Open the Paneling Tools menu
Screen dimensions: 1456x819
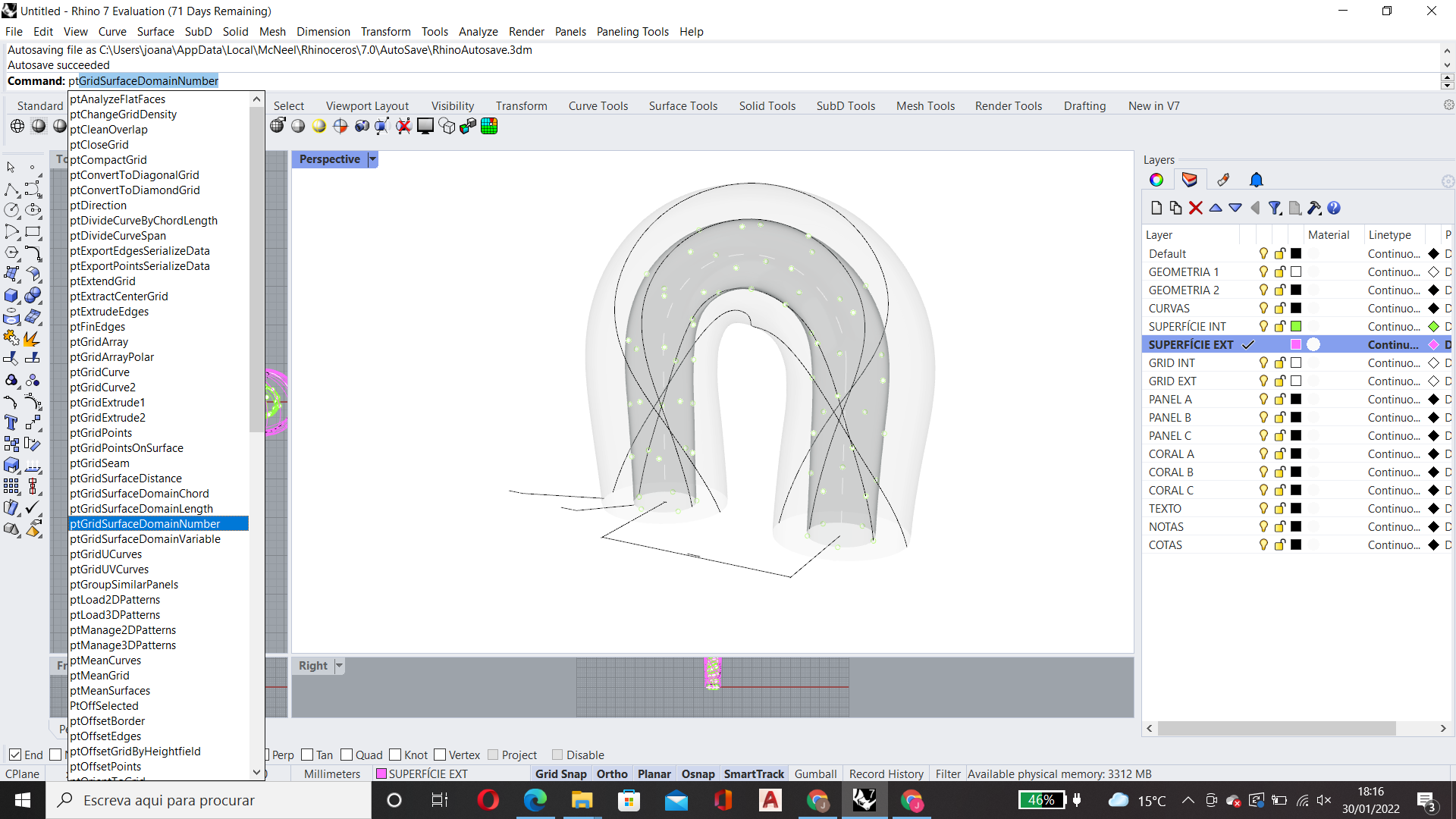click(632, 31)
